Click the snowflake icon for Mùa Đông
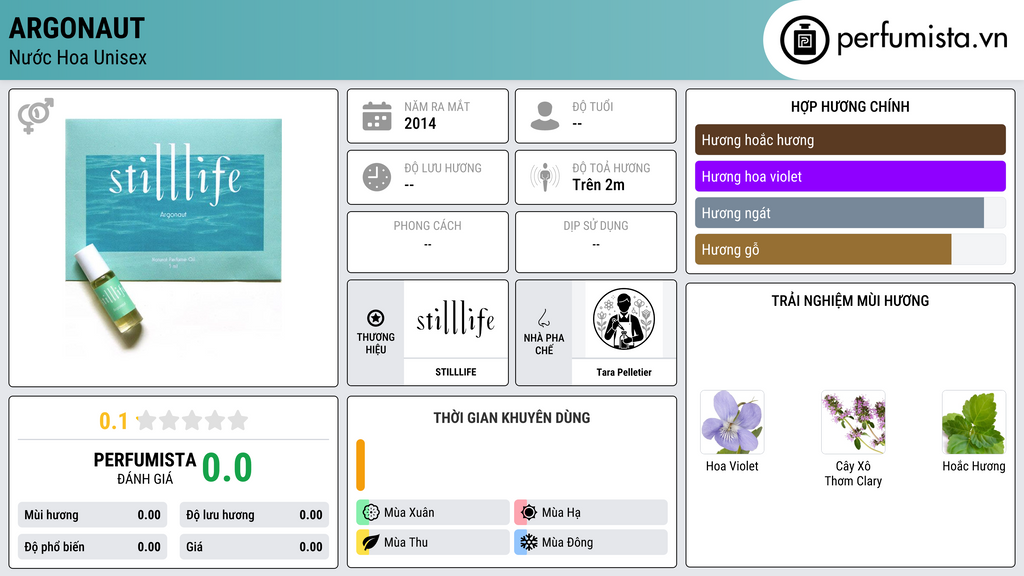Image resolution: width=1024 pixels, height=576 pixels. pos(529,542)
